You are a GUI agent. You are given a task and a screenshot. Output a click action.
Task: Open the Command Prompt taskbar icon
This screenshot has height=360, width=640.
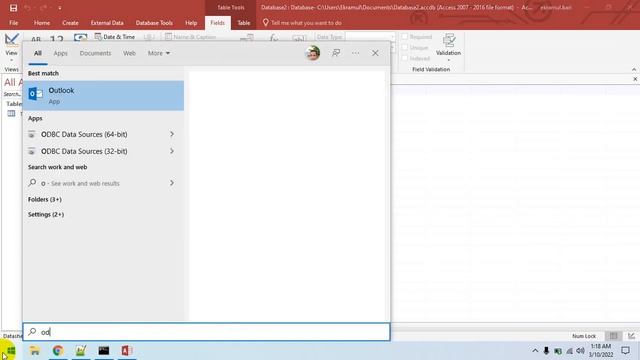pyautogui.click(x=104, y=351)
